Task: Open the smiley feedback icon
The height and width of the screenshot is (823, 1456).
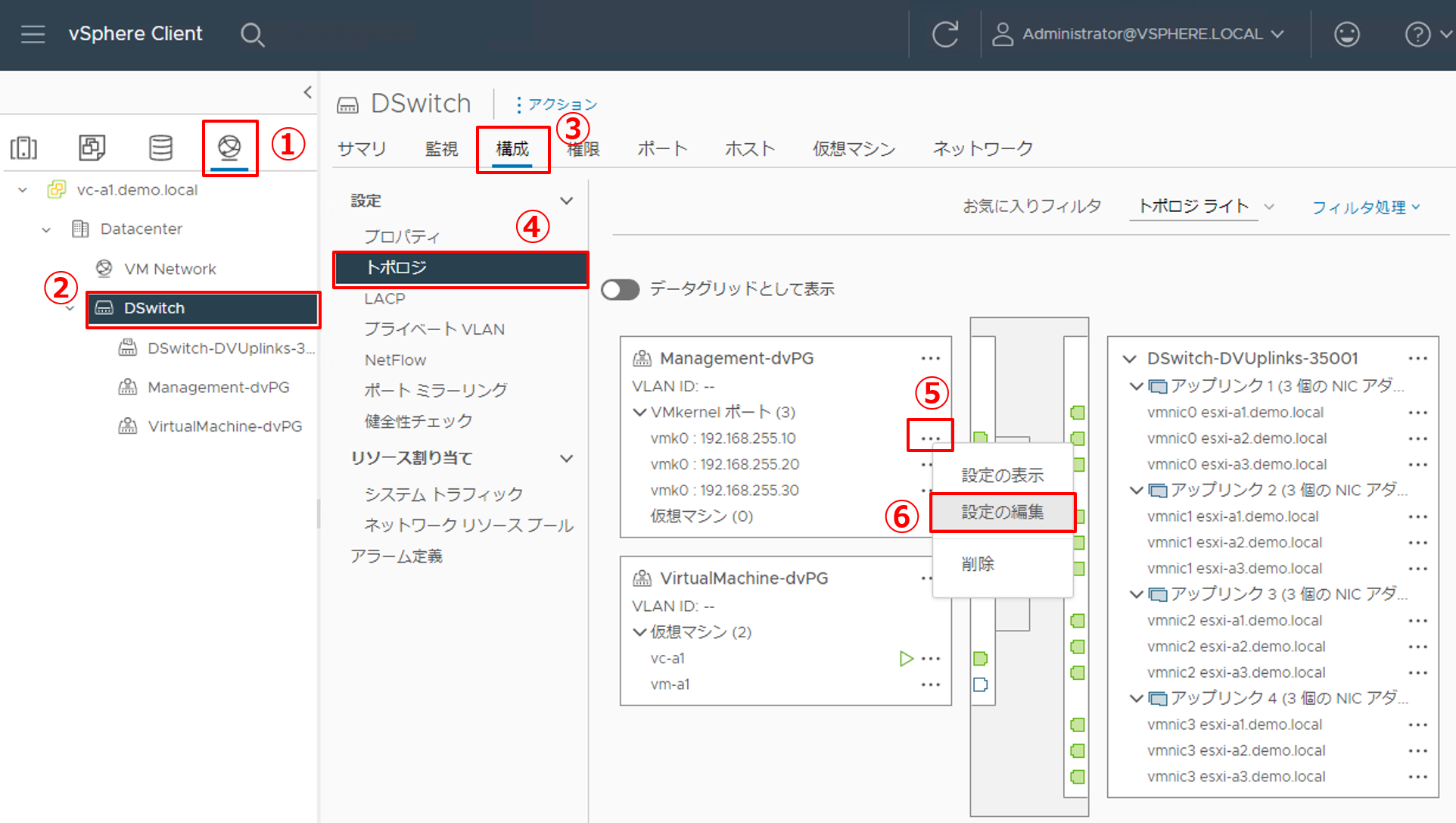Action: click(x=1347, y=34)
